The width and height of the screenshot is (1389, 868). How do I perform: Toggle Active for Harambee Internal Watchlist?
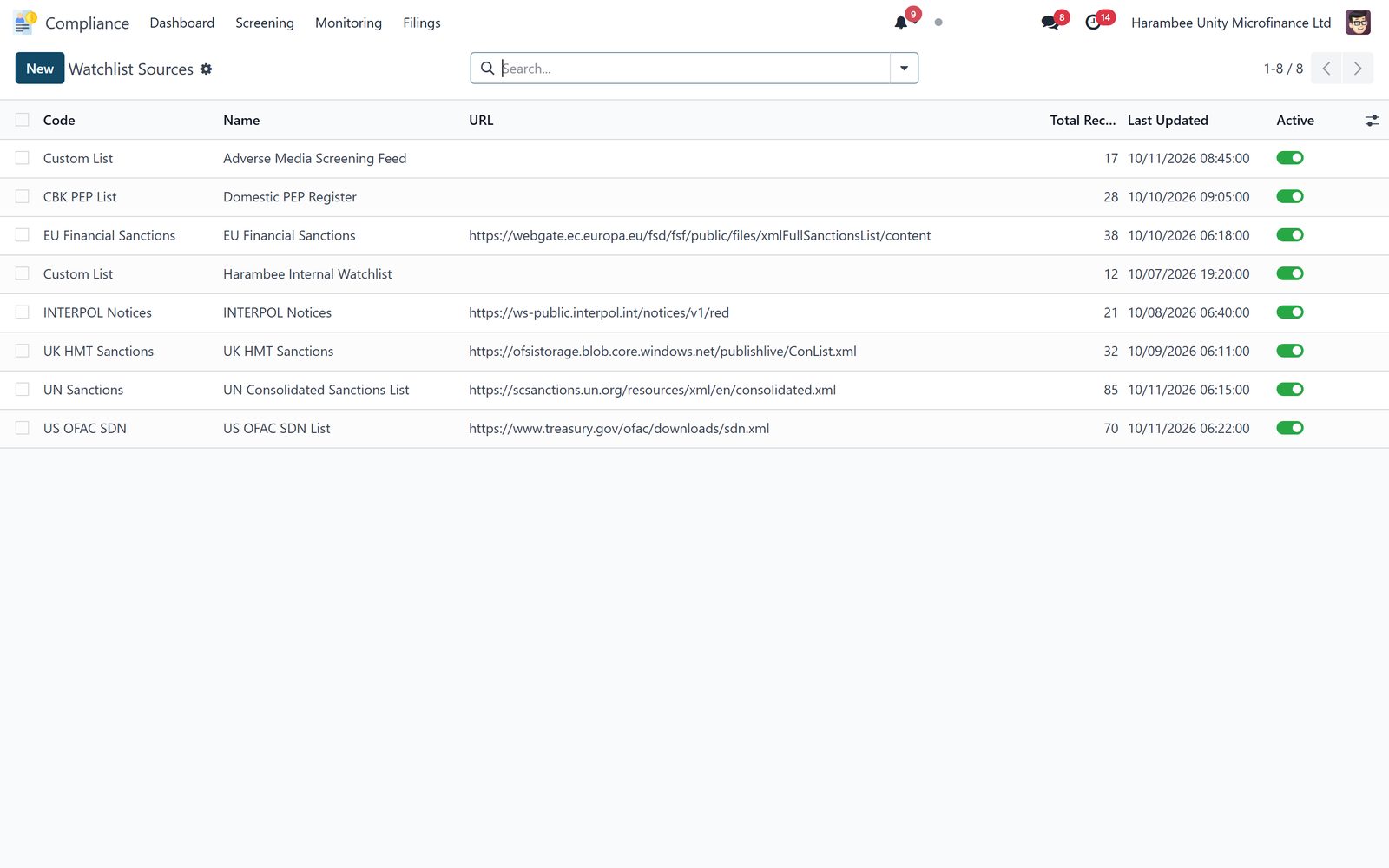point(1290,273)
